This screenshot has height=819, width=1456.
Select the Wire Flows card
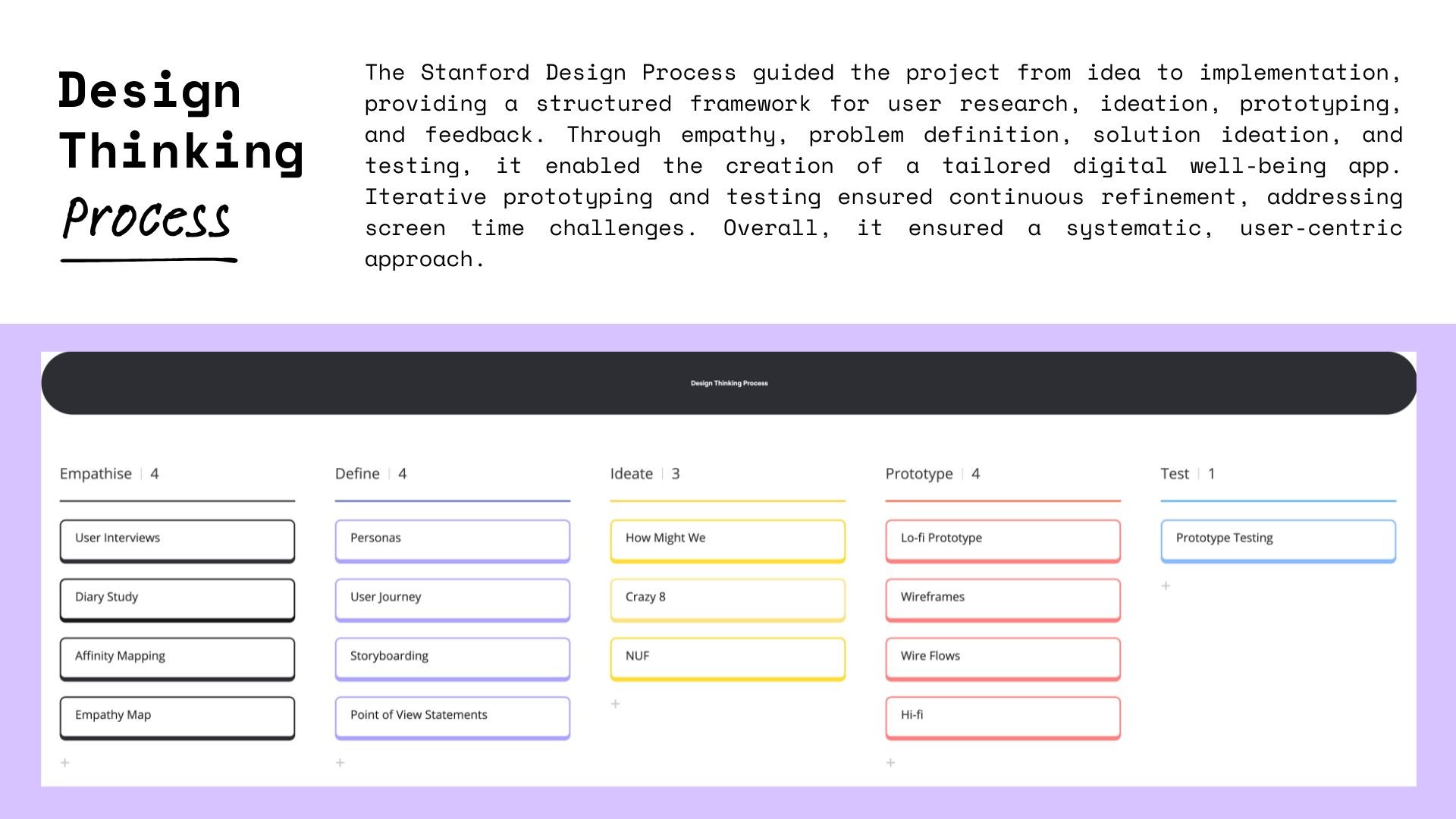coord(1003,657)
